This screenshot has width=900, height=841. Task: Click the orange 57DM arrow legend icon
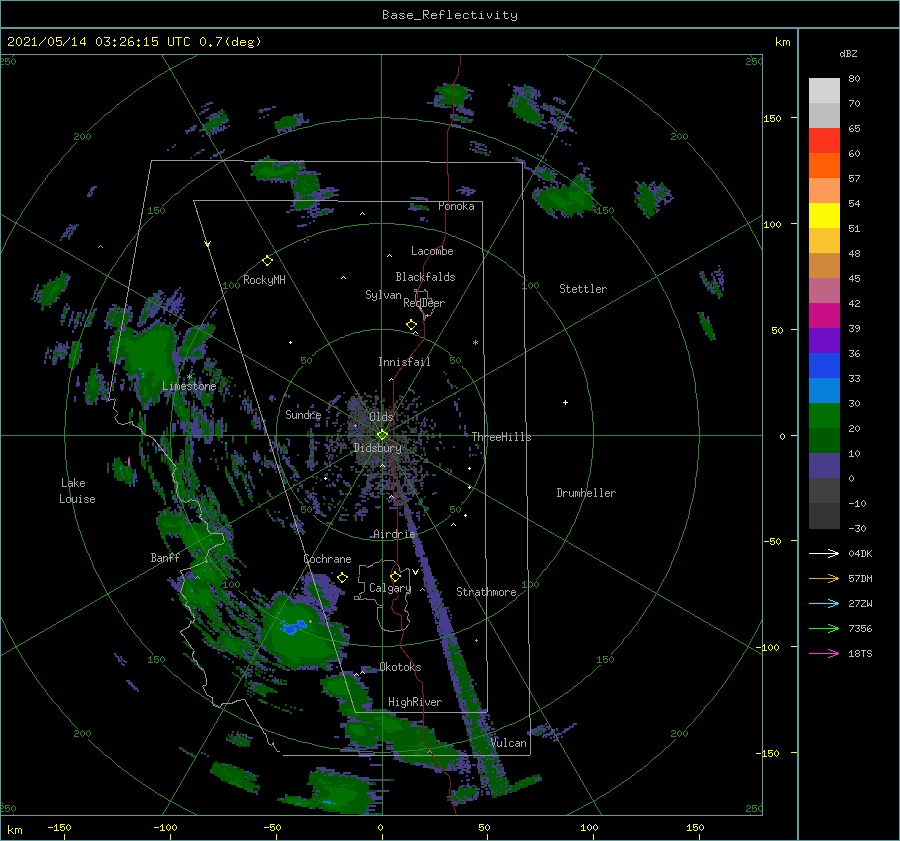(x=824, y=579)
